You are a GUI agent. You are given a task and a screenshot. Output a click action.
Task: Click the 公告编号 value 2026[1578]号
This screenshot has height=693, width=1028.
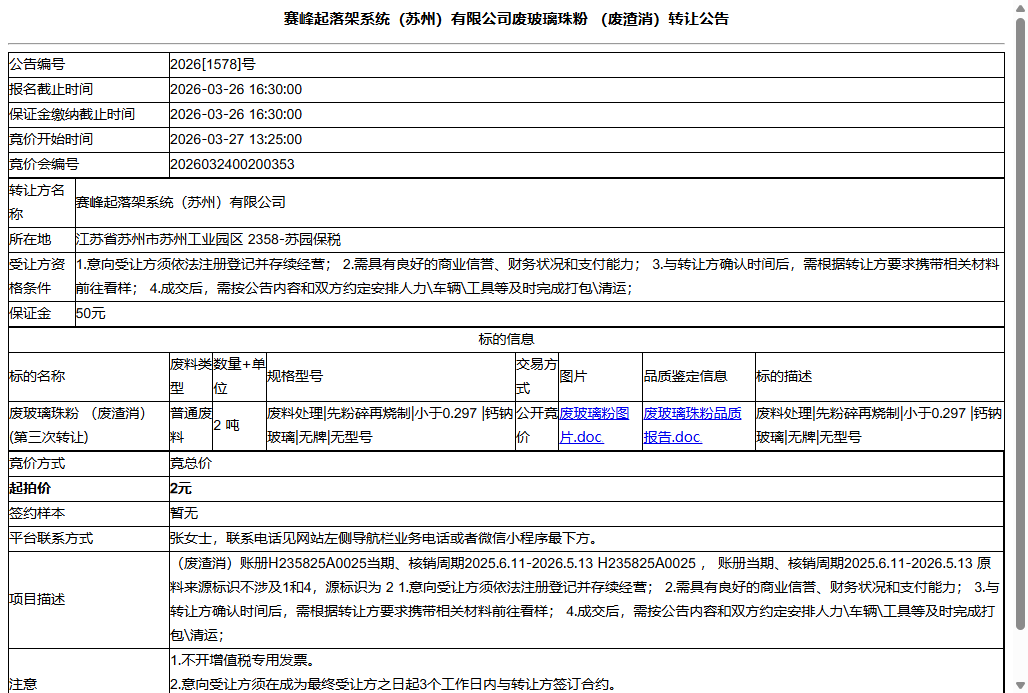pyautogui.click(x=216, y=64)
